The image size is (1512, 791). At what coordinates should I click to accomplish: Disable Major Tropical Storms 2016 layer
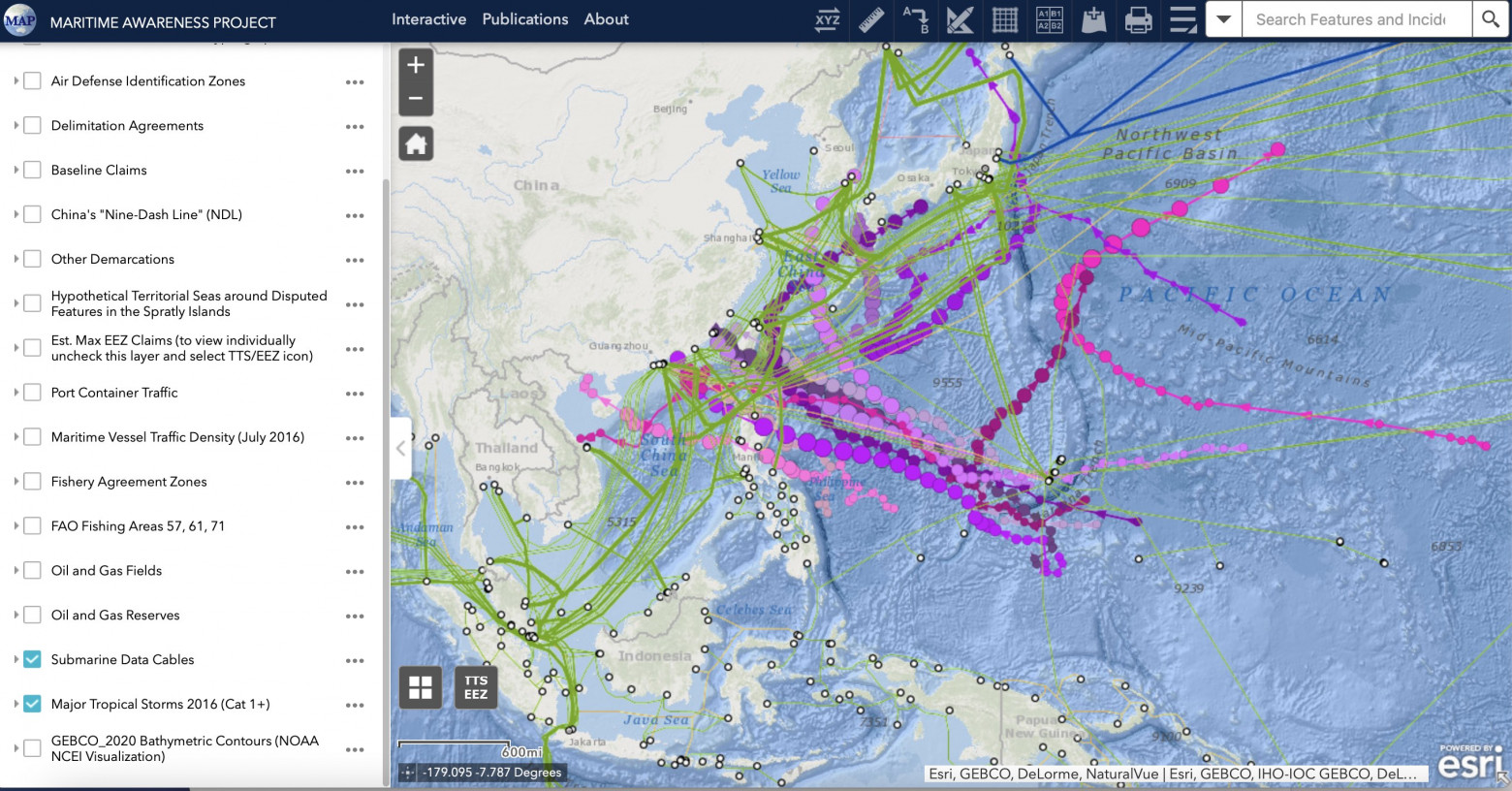32,704
